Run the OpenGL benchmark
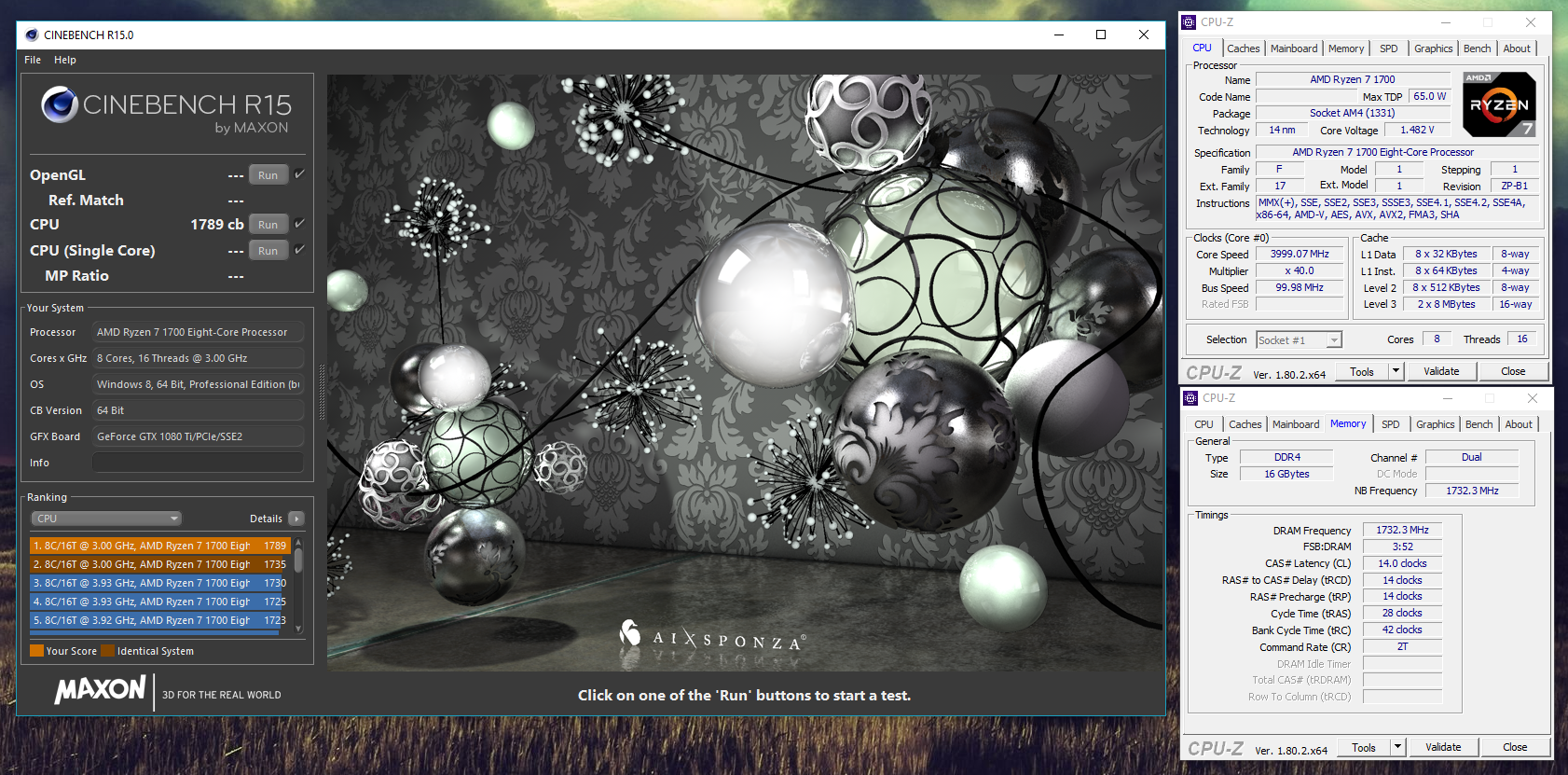The height and width of the screenshot is (775, 1568). pyautogui.click(x=268, y=175)
